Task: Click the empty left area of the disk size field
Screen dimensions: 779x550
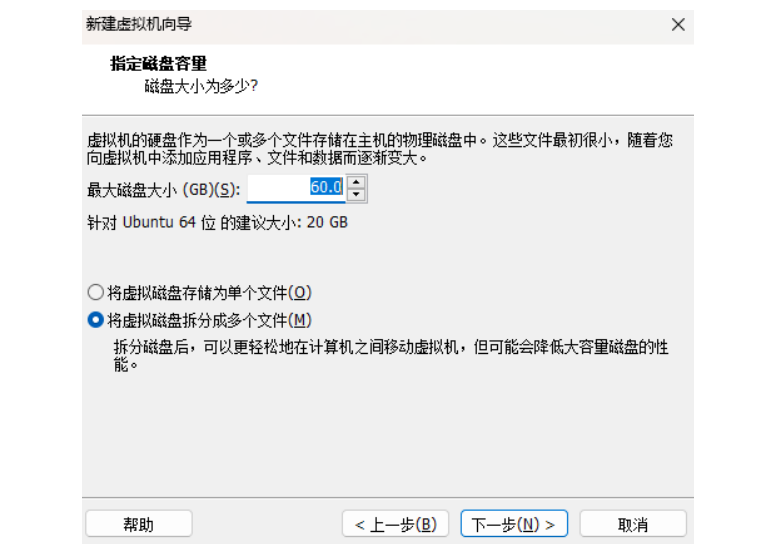Action: pos(278,188)
